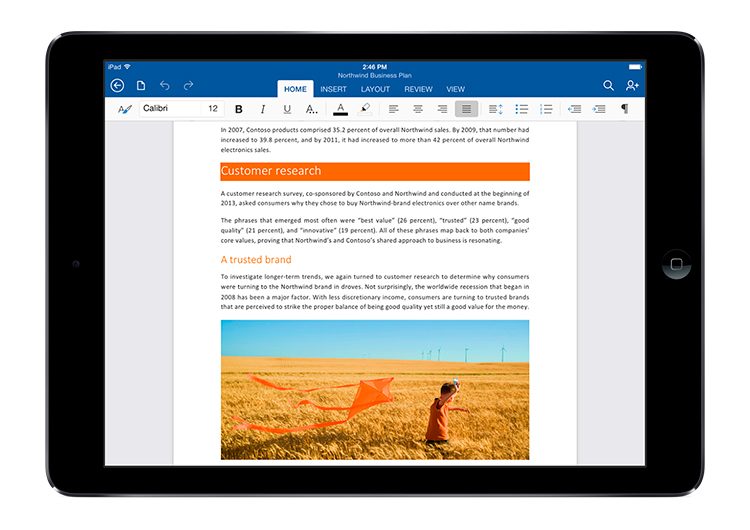Select justified text alignment button
Image resolution: width=750 pixels, height=530 pixels.
(x=465, y=109)
